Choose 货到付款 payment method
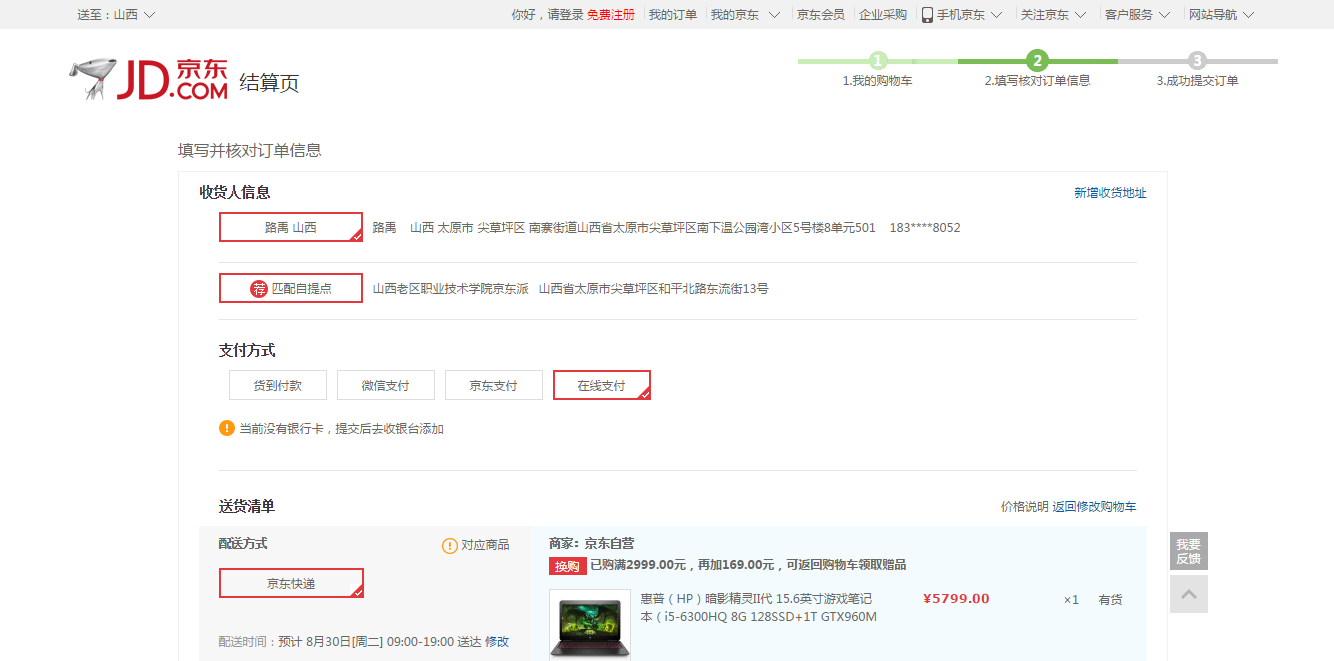This screenshot has width=1334, height=661. [277, 385]
